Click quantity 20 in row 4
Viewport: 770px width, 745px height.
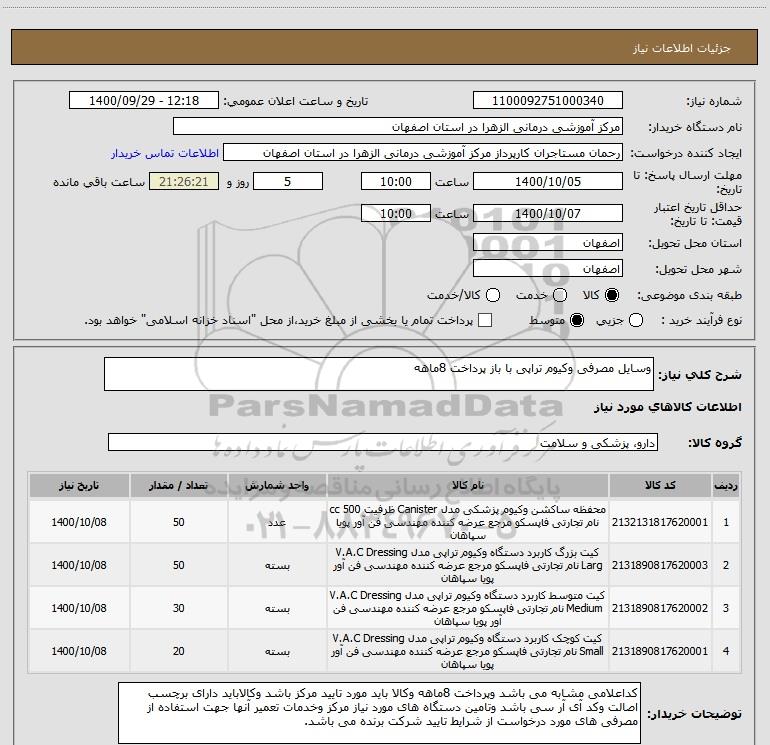click(x=179, y=651)
